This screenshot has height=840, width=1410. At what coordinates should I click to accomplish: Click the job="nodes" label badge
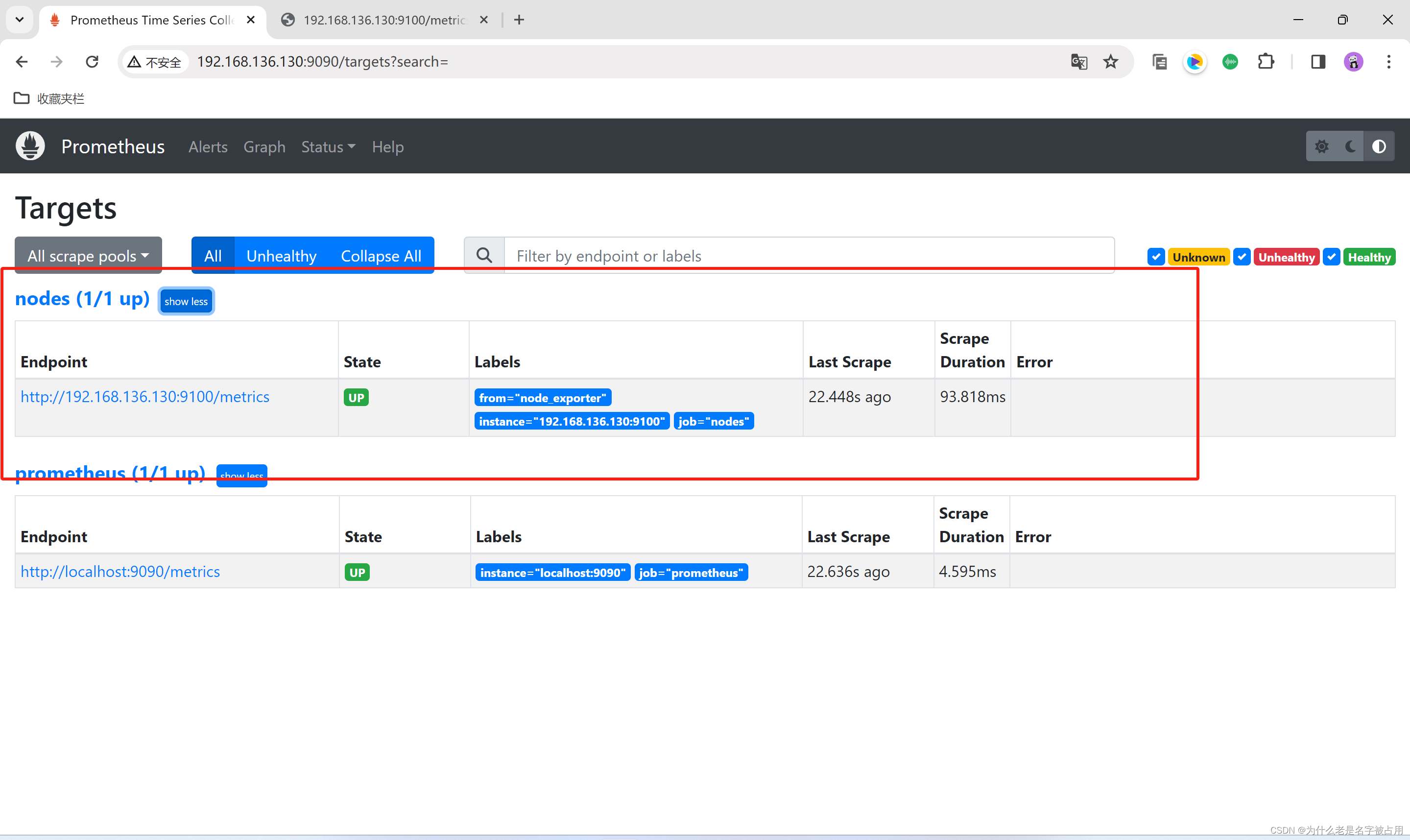point(714,421)
